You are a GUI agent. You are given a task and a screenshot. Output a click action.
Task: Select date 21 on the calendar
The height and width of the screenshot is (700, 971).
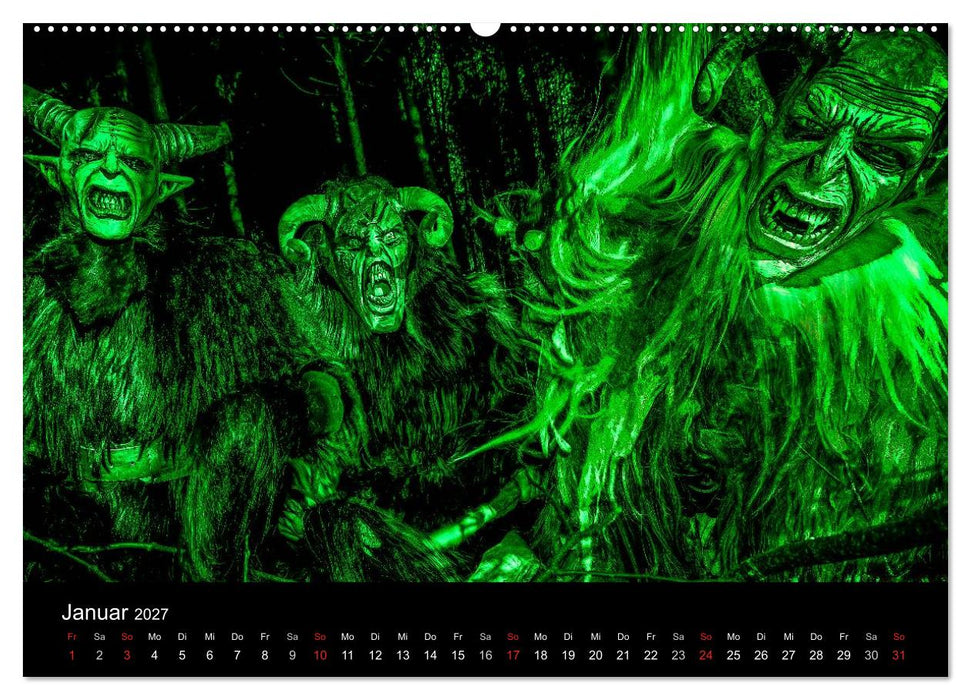click(x=624, y=655)
